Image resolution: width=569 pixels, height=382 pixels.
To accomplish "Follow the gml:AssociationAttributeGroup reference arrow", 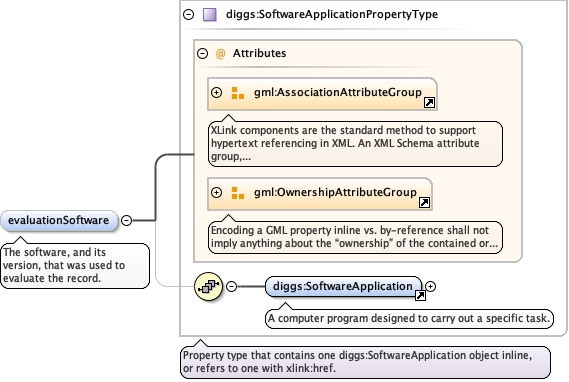I will (x=429, y=103).
